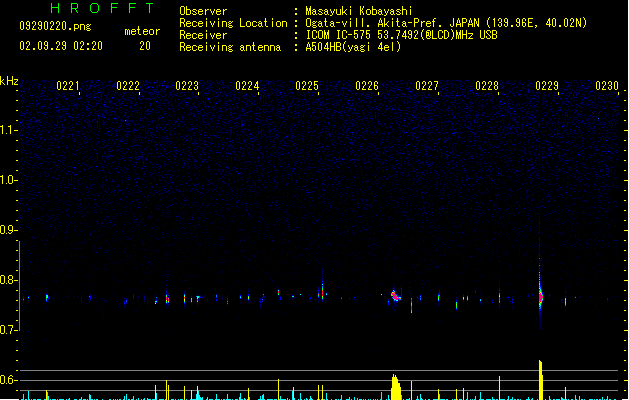Viewport: 629px width, 400px height.
Task: Click the 0229 time marker
Action: point(547,86)
